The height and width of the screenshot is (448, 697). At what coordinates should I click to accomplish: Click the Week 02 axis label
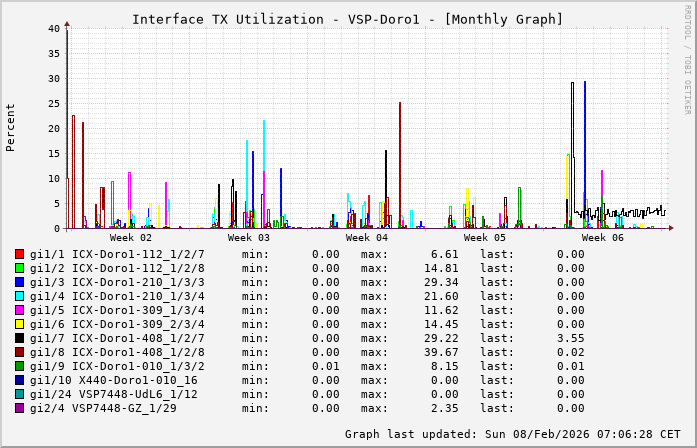[x=131, y=238]
